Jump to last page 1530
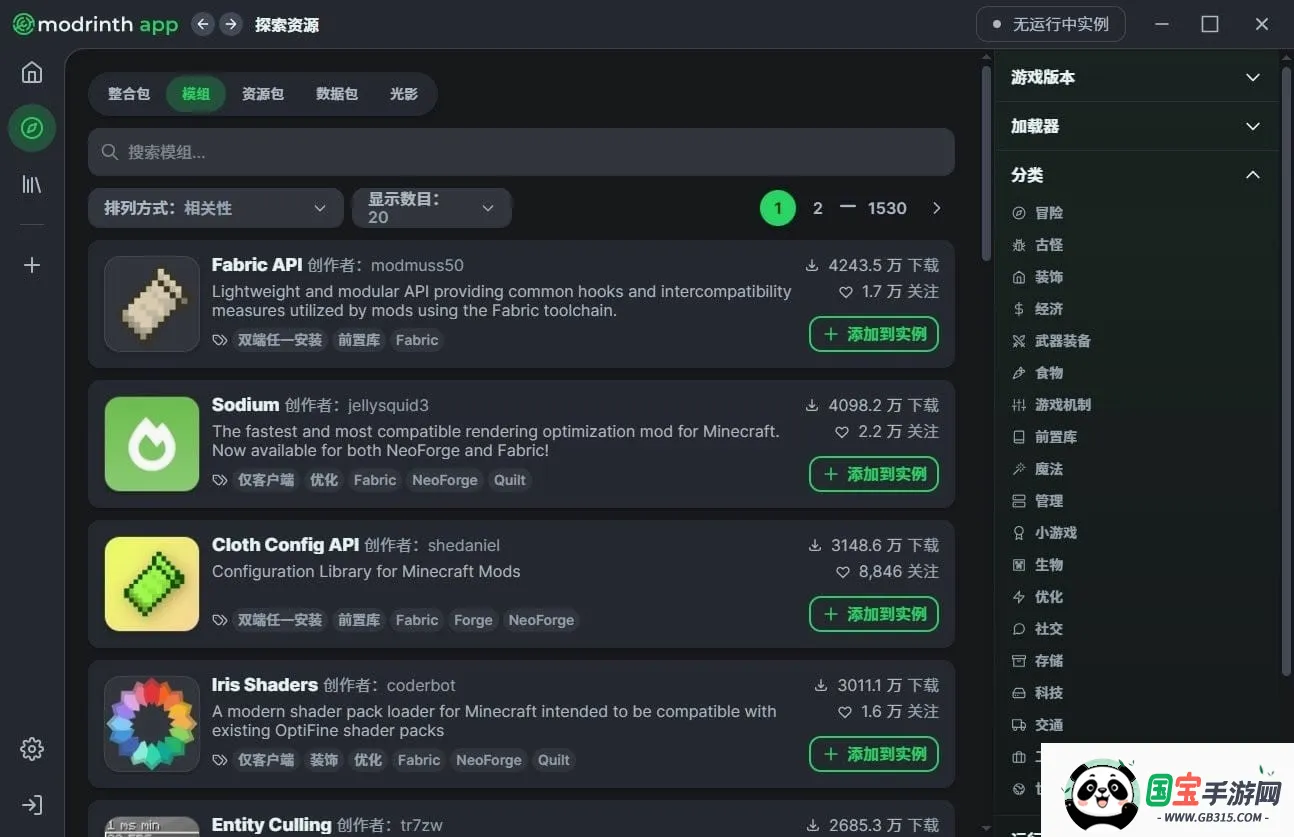The height and width of the screenshot is (837, 1294). (887, 208)
